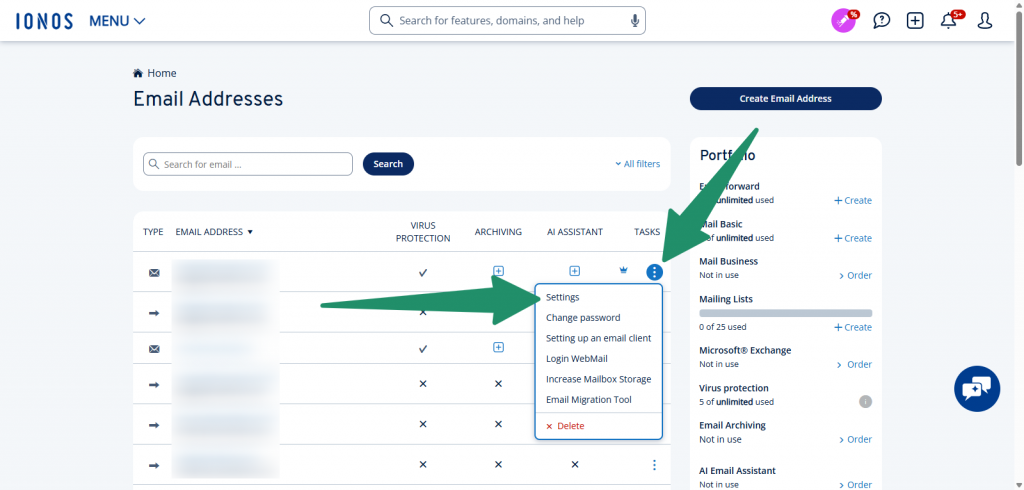
Task: Add archiving via plus icon in crown row
Action: click(x=498, y=270)
